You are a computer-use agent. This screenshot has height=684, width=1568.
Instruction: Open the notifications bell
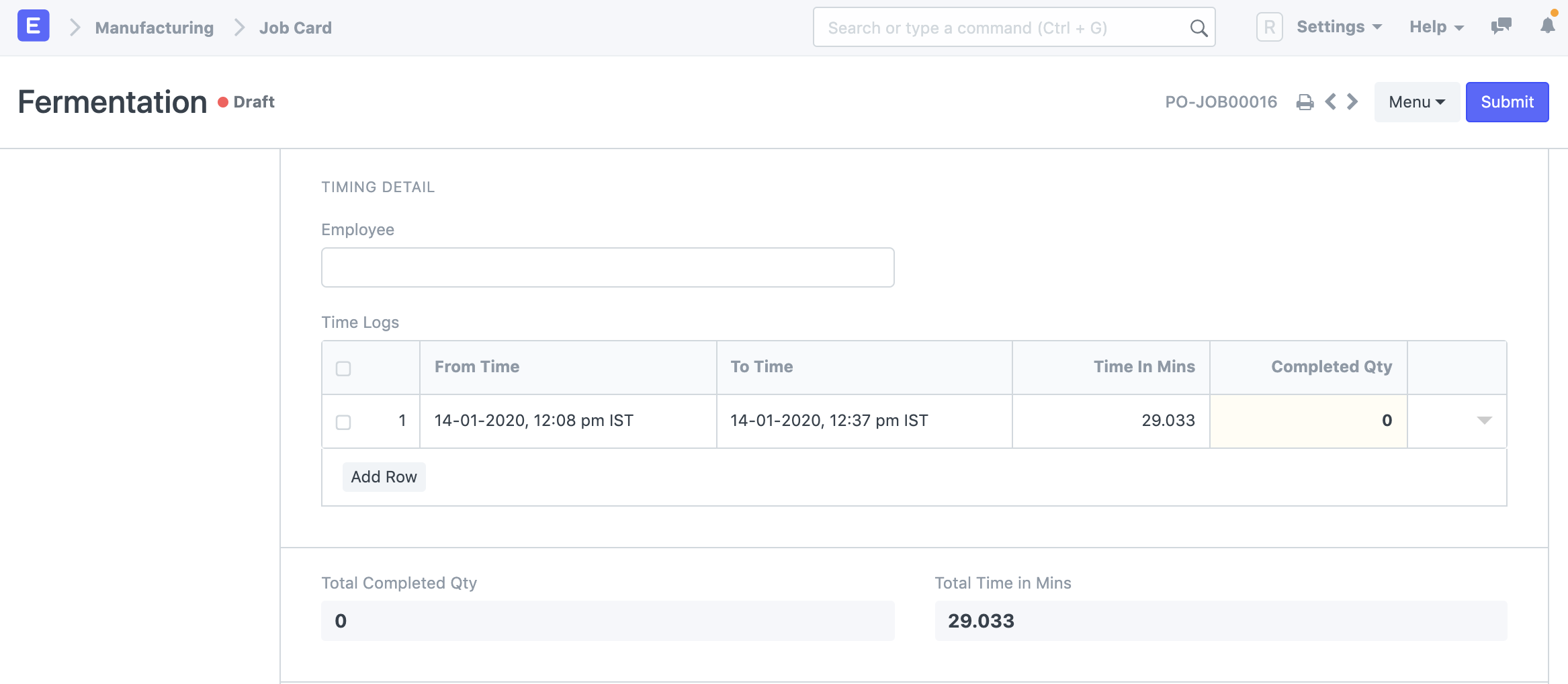coord(1547,26)
